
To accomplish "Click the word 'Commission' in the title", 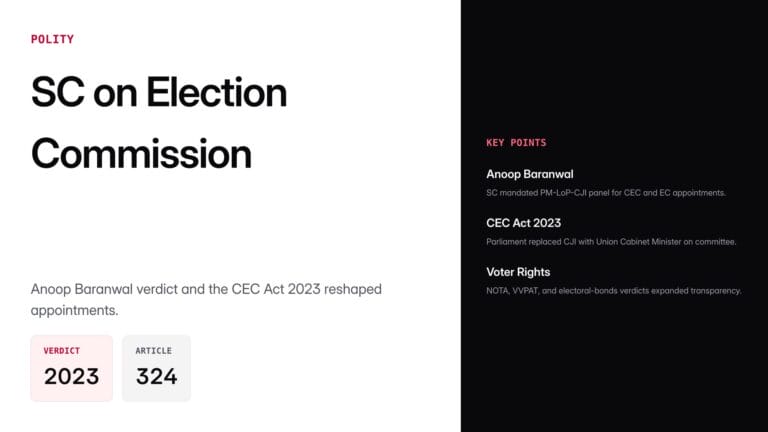I will tap(141, 153).
